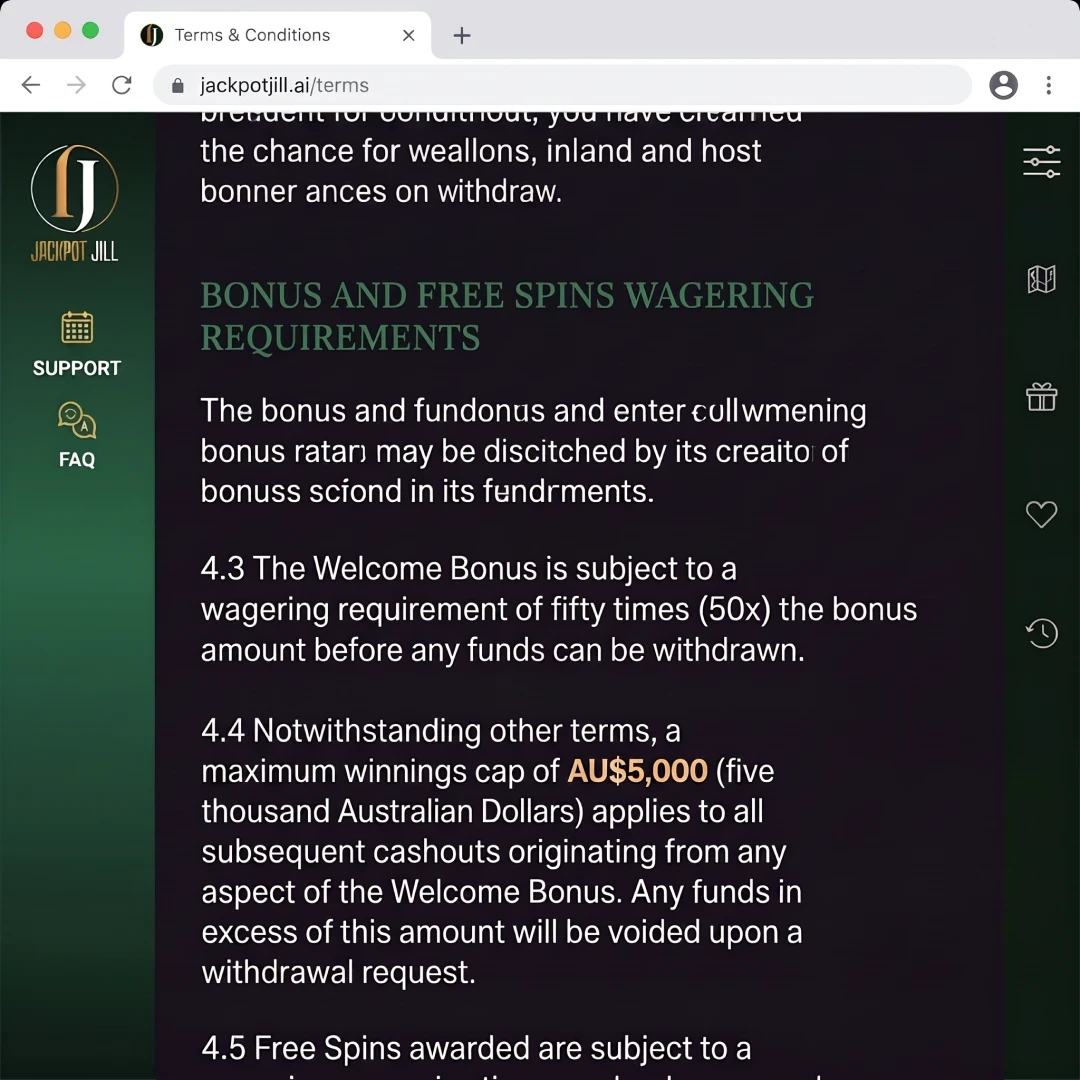
Task: Open the FAQ chat bubbles icon
Action: pyautogui.click(x=77, y=420)
